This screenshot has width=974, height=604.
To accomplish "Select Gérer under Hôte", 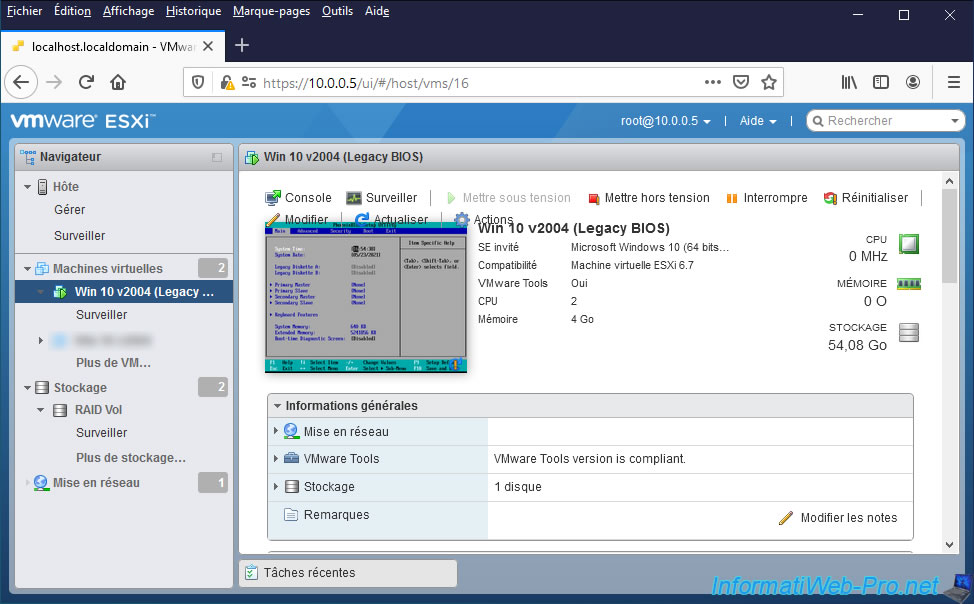I will coord(70,210).
